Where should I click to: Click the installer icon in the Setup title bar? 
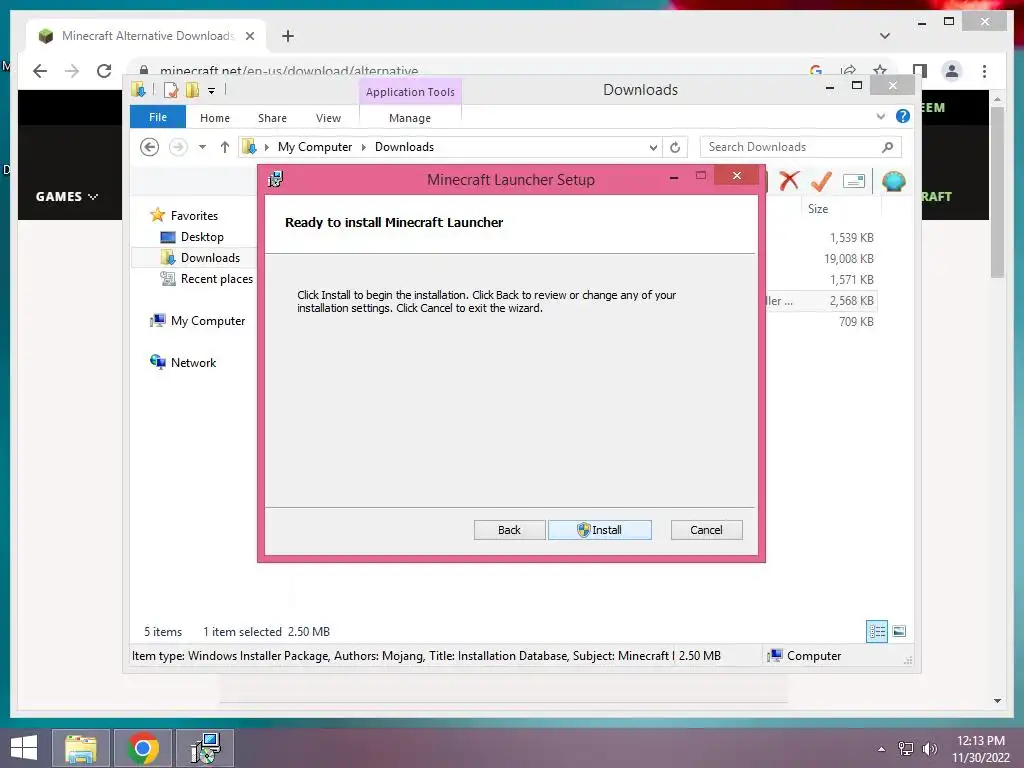[x=276, y=179]
